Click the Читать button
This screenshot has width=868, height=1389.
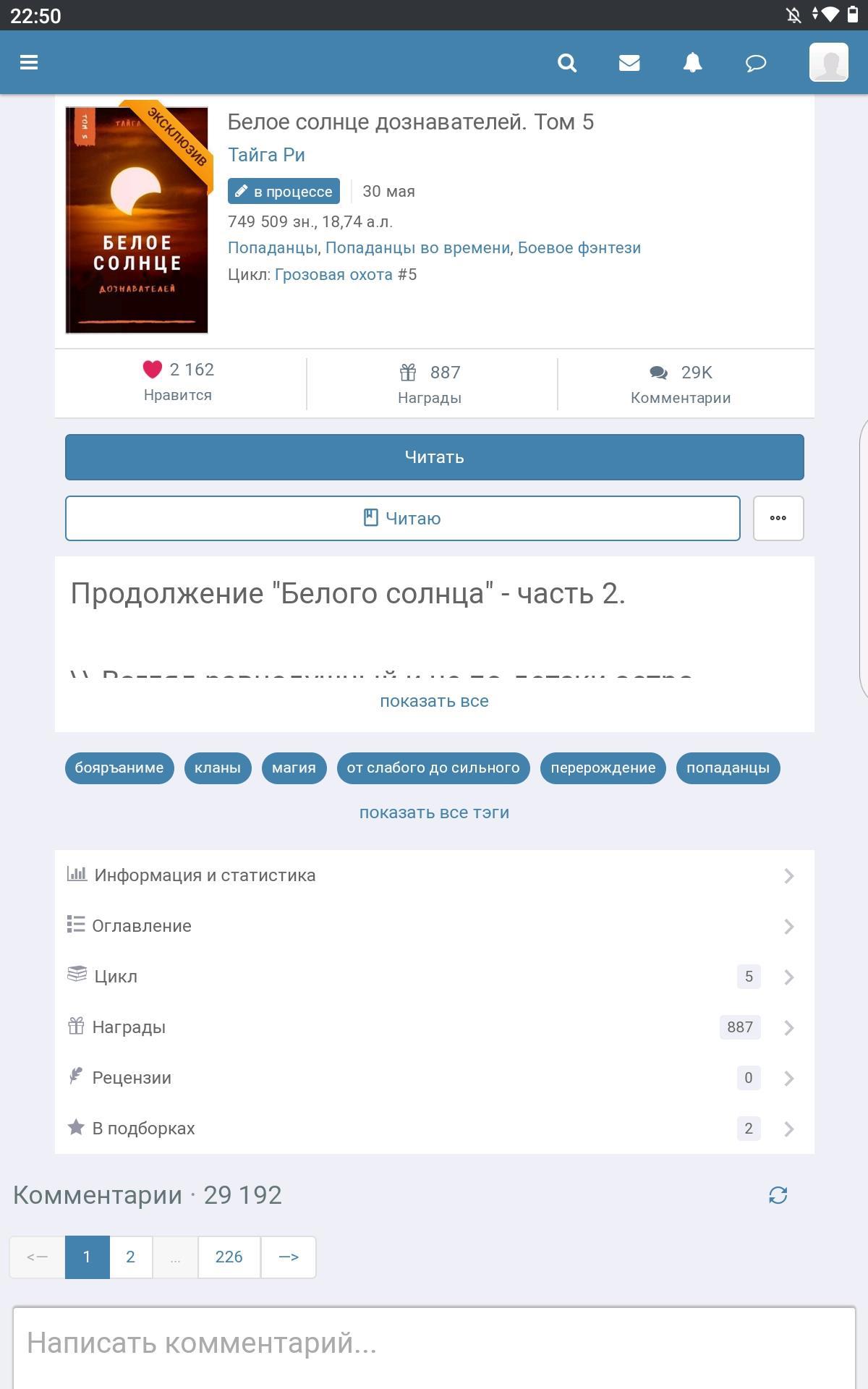click(434, 457)
